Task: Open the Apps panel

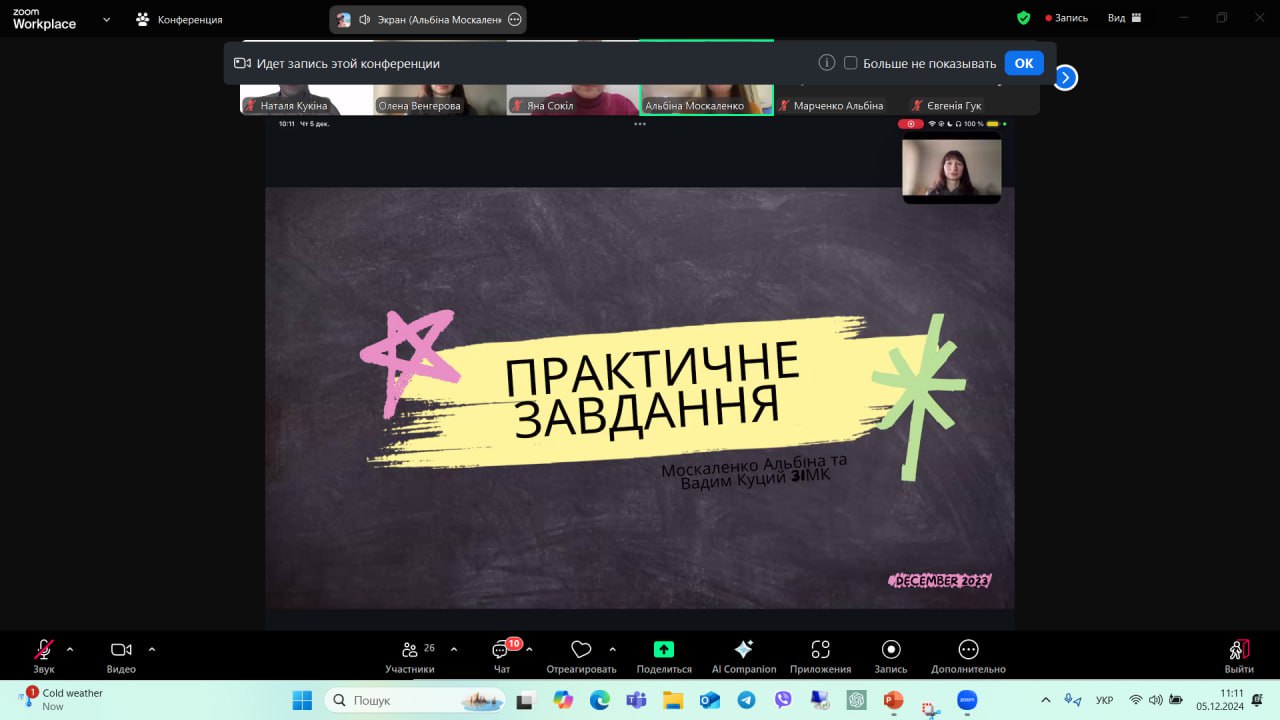Action: coord(820,650)
